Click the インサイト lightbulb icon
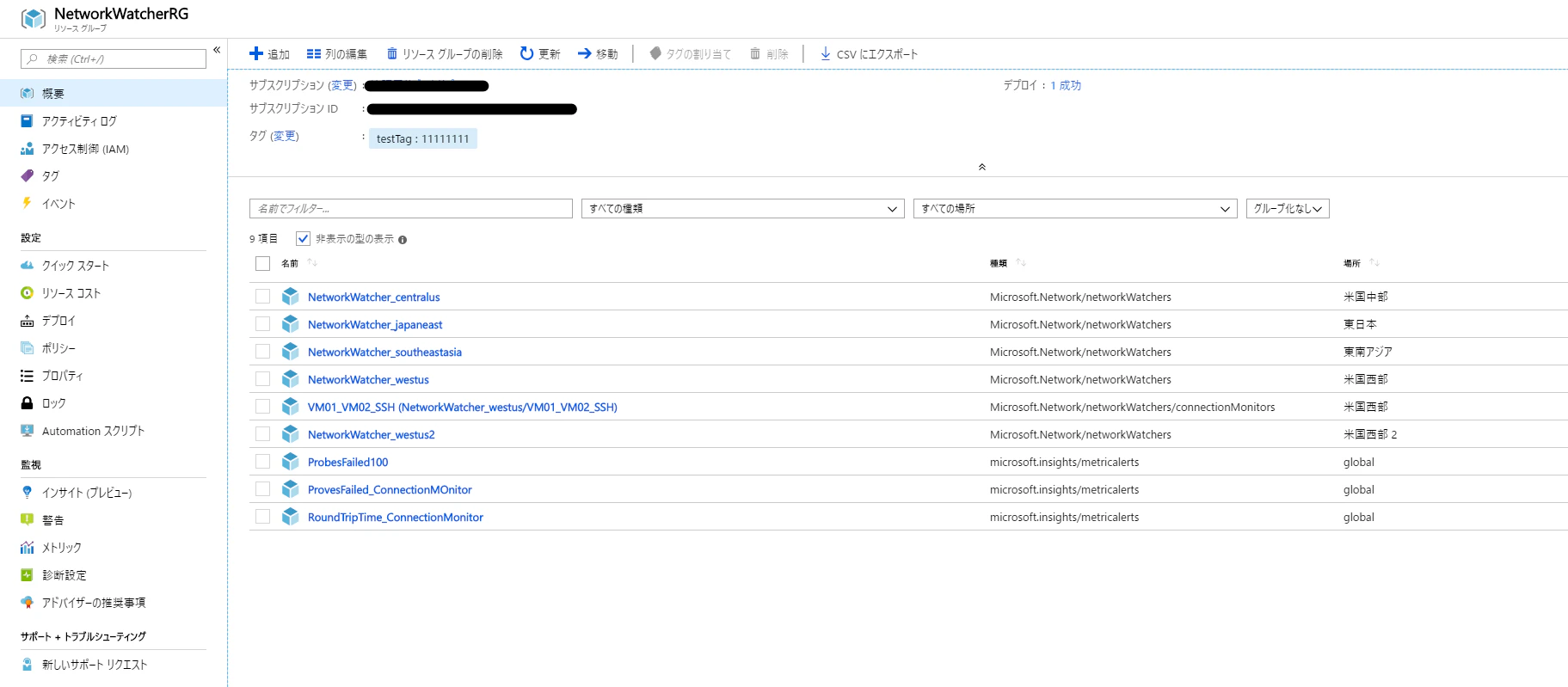This screenshot has width=1568, height=687. coord(28,493)
